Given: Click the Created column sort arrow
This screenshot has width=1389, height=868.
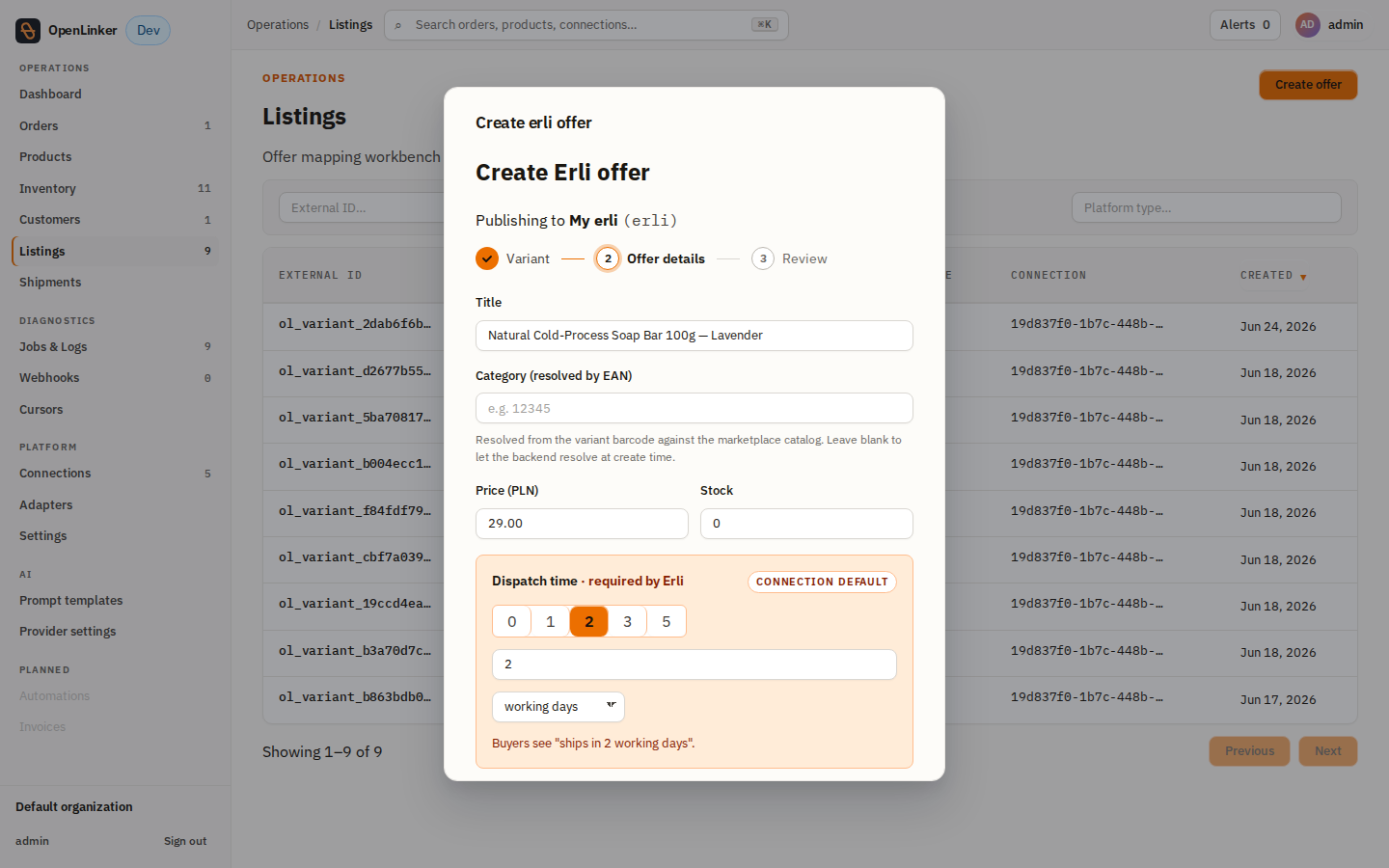Looking at the screenshot, I should pyautogui.click(x=1303, y=277).
